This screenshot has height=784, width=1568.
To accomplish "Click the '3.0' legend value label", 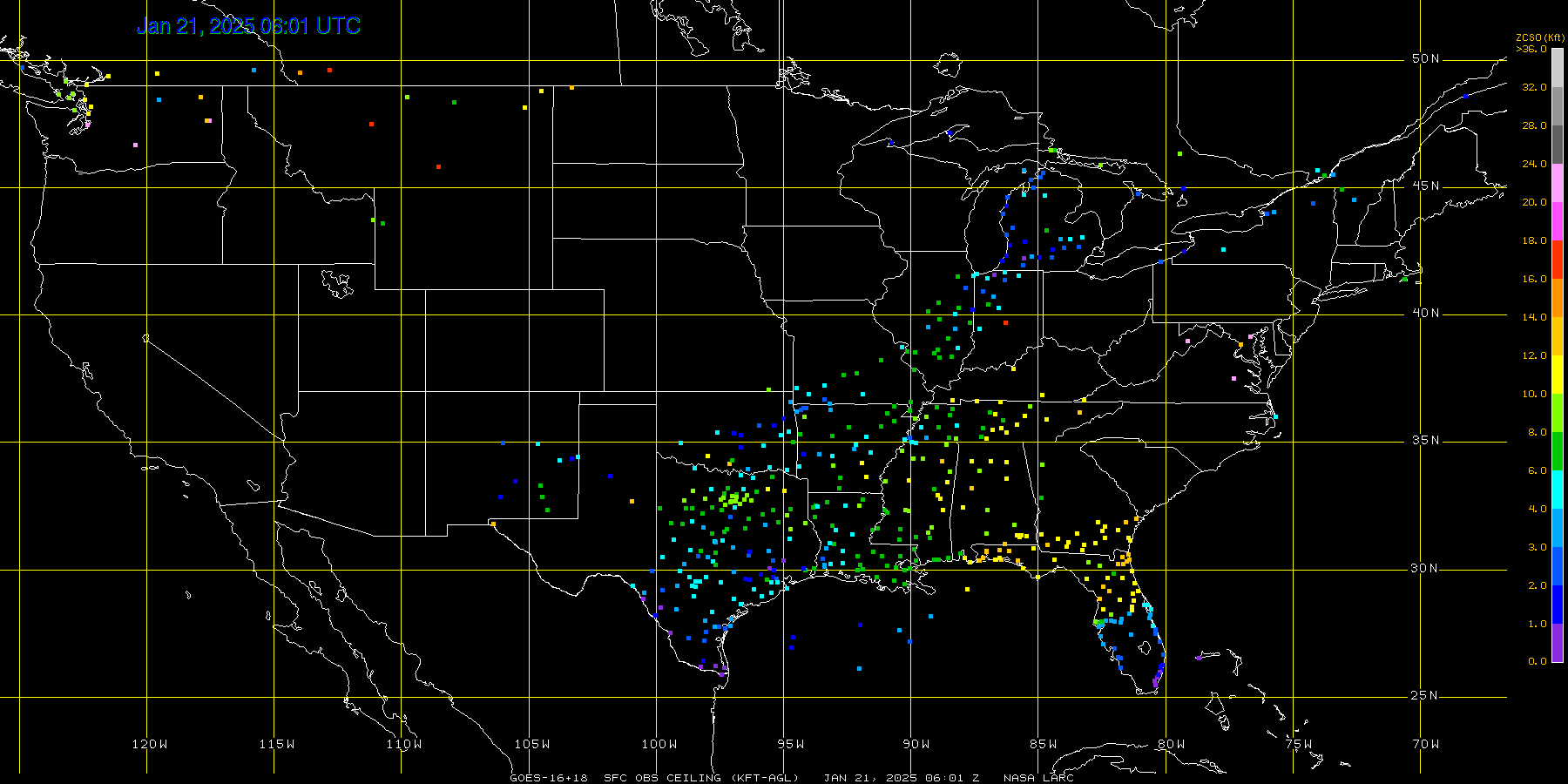I will pos(1538,547).
